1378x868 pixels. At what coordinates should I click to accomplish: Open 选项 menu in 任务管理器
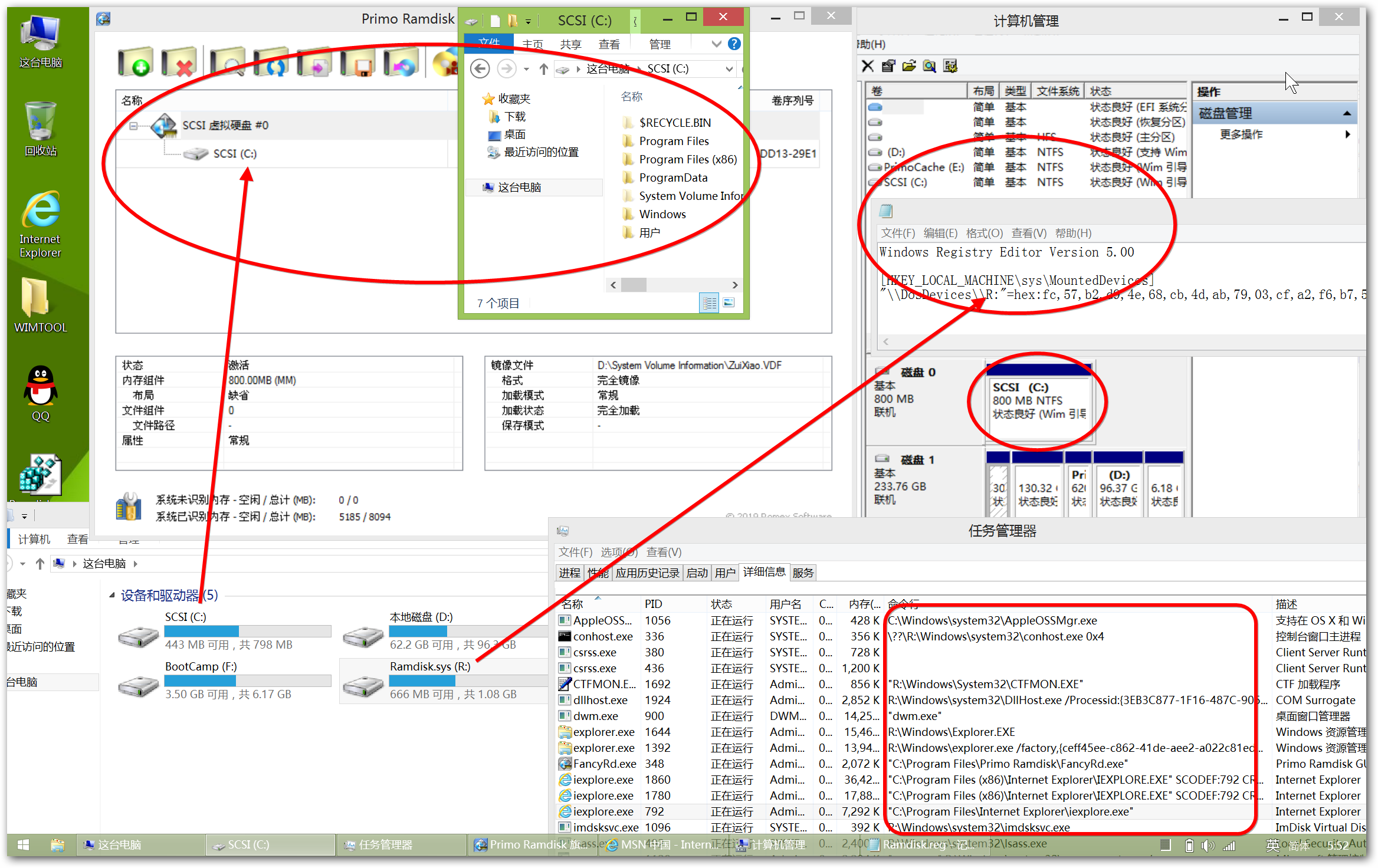pos(619,552)
